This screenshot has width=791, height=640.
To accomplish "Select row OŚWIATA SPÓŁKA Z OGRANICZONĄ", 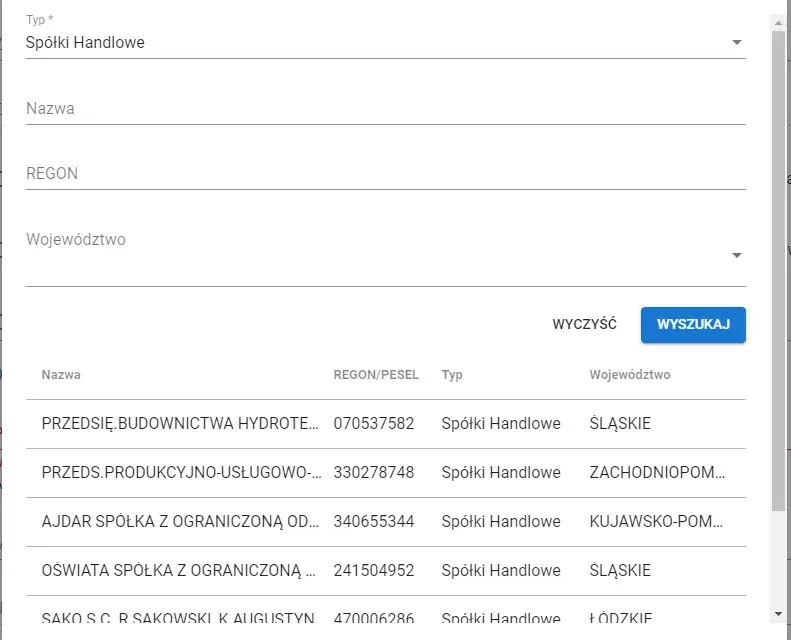I will [385, 570].
